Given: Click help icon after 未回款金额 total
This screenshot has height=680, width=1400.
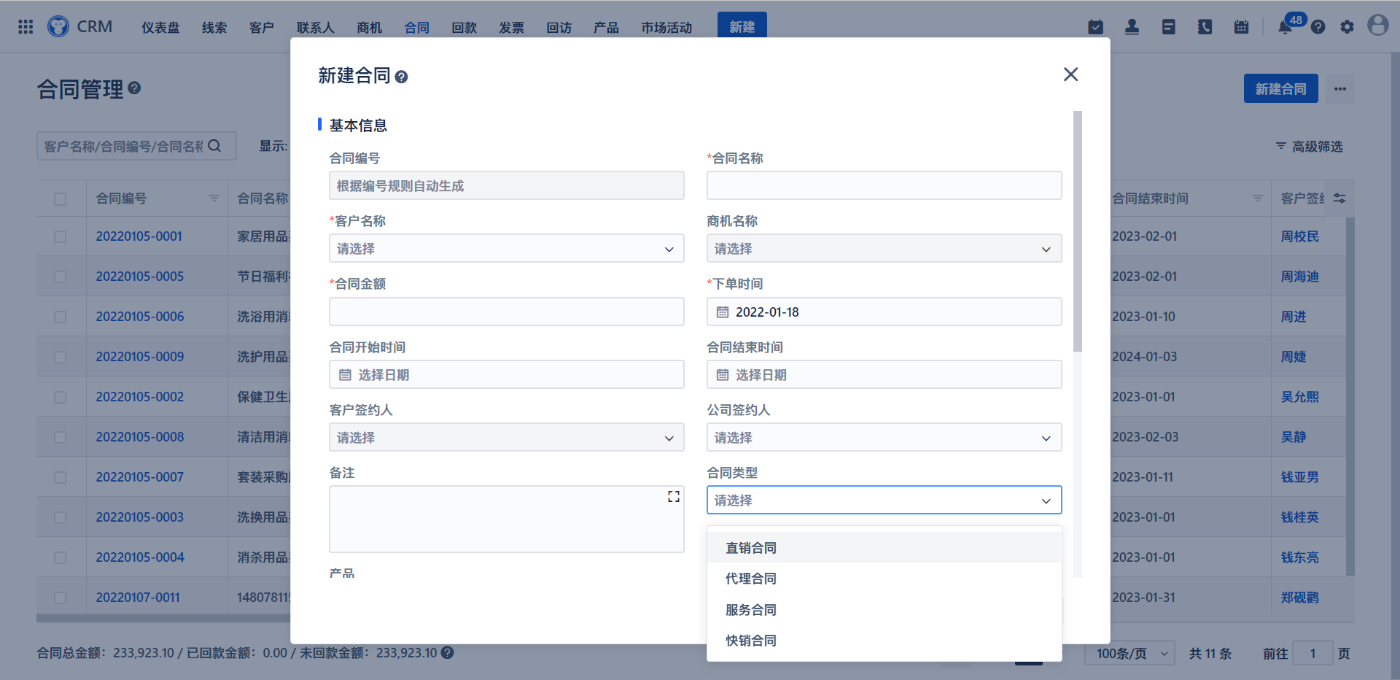Looking at the screenshot, I should click(x=447, y=653).
